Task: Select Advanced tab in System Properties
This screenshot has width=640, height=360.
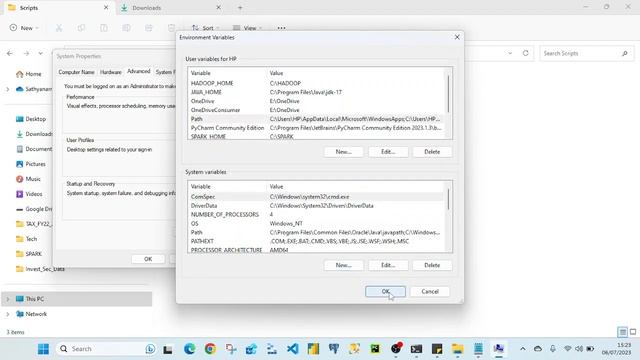Action: click(138, 71)
